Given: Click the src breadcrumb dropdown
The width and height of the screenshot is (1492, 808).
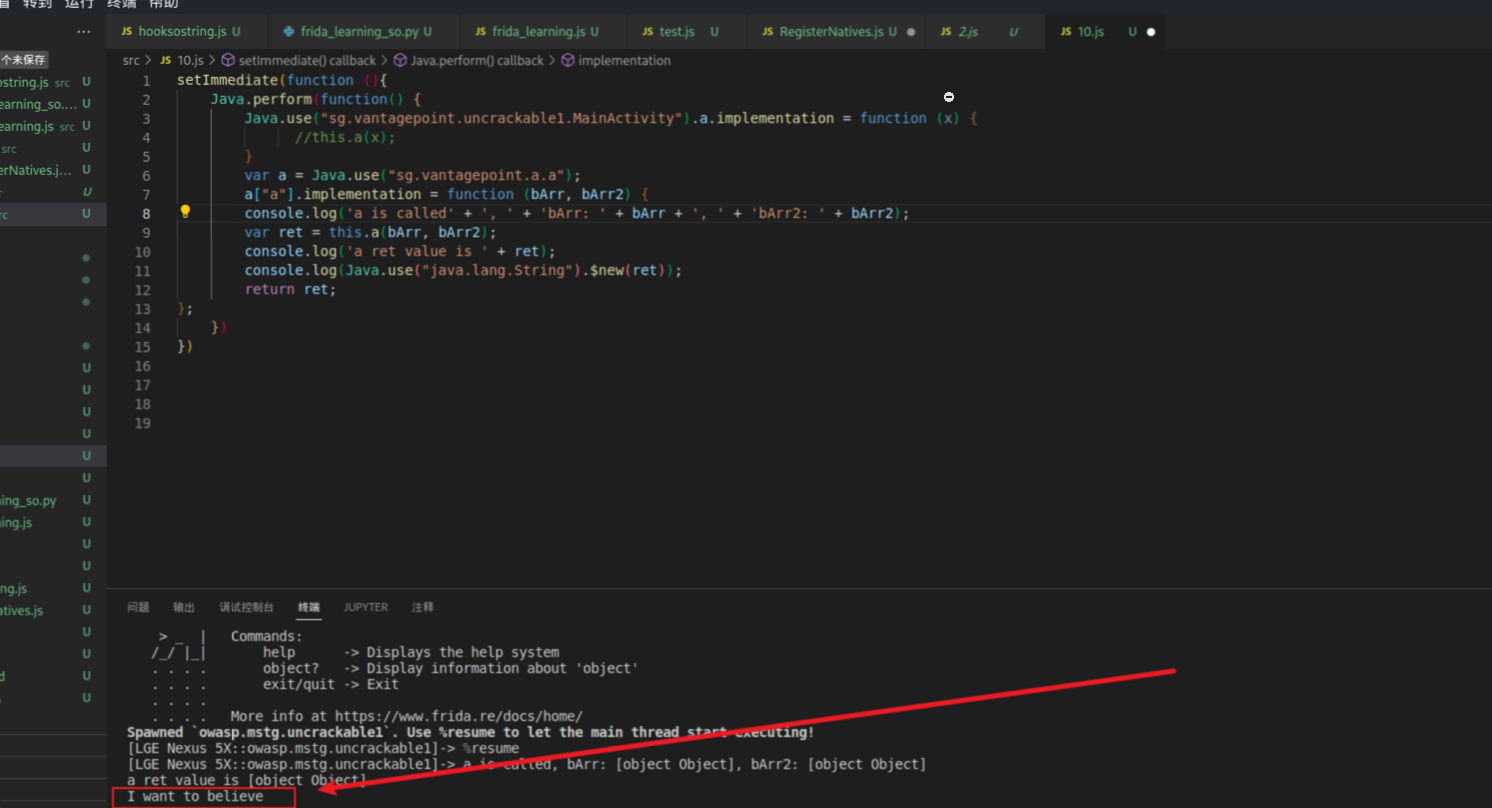Looking at the screenshot, I should (x=131, y=61).
